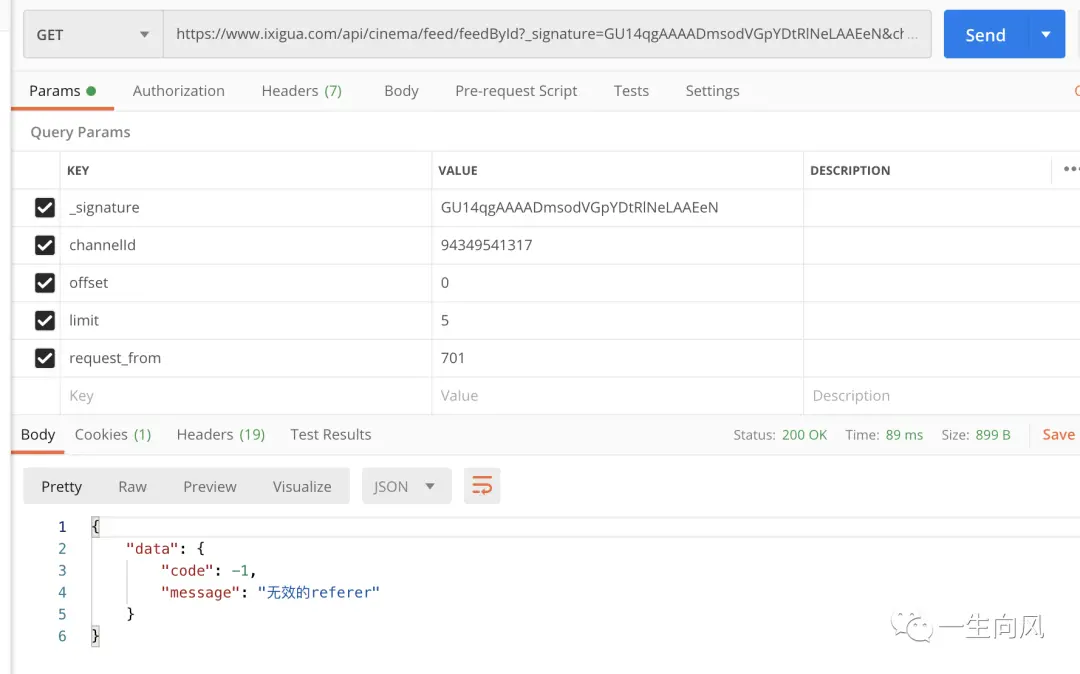Uncheck the offset parameter checkbox

point(45,283)
